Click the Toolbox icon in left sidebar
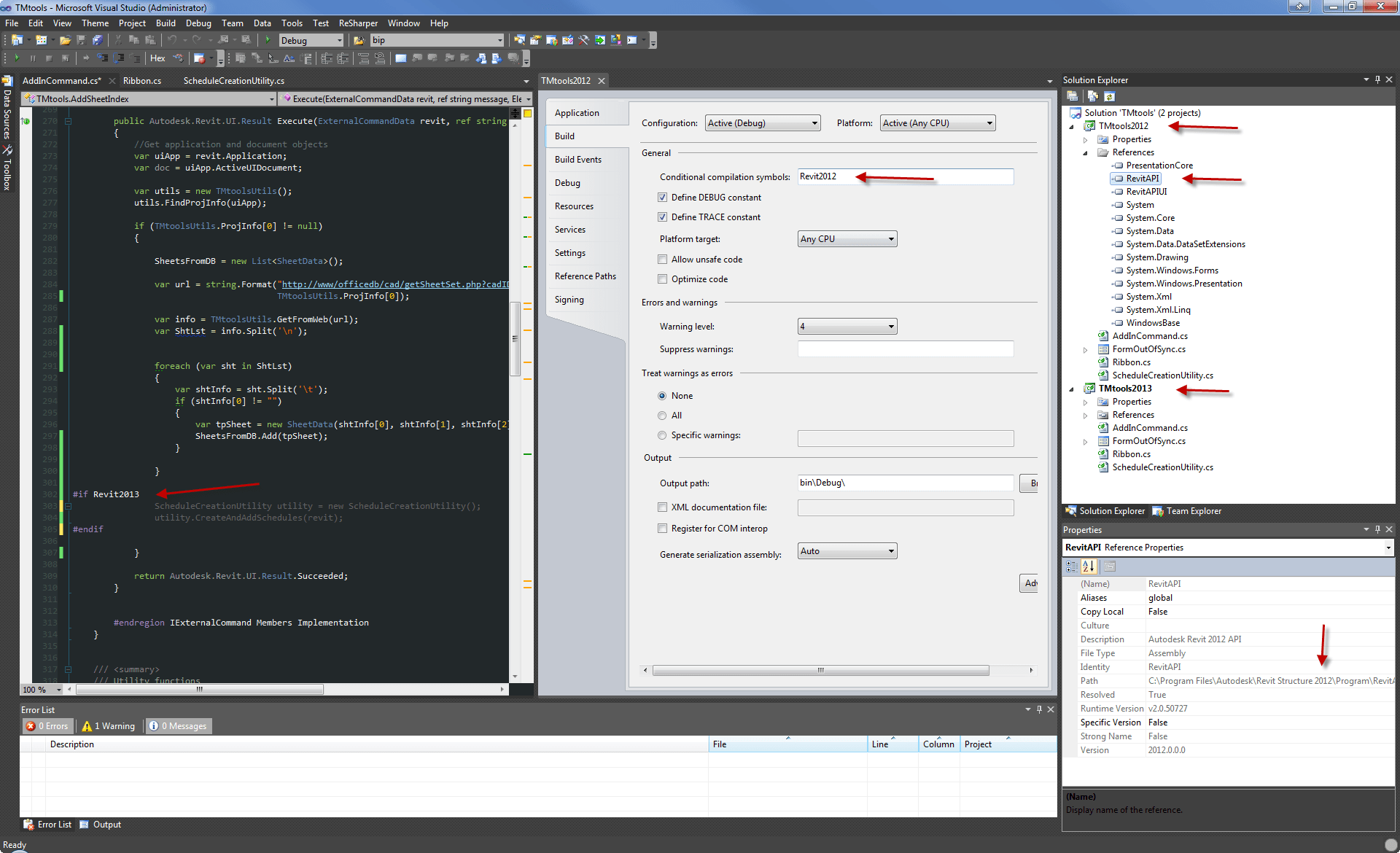This screenshot has width=1400, height=853. [7, 150]
